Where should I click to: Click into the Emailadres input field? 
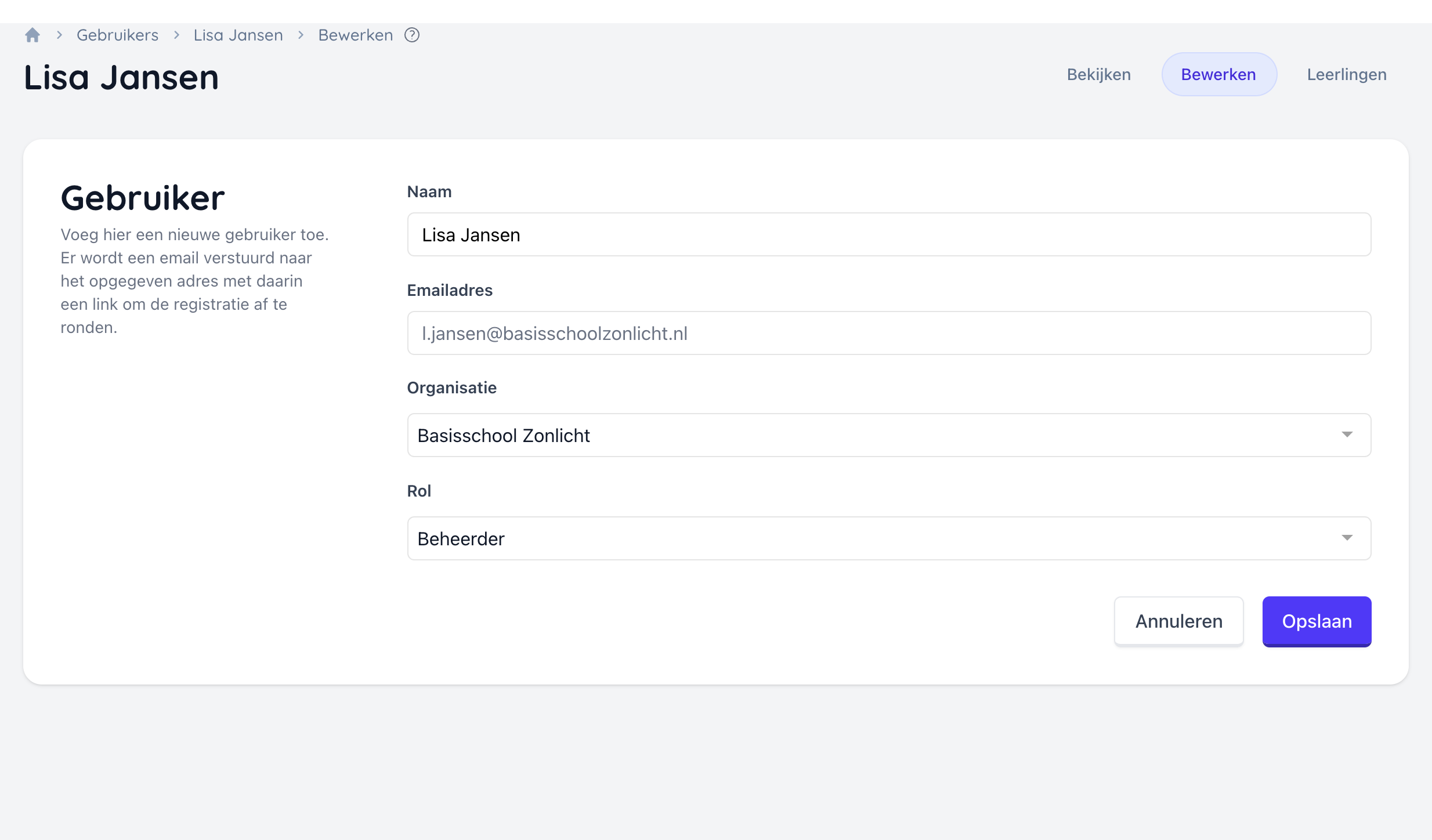click(x=889, y=333)
